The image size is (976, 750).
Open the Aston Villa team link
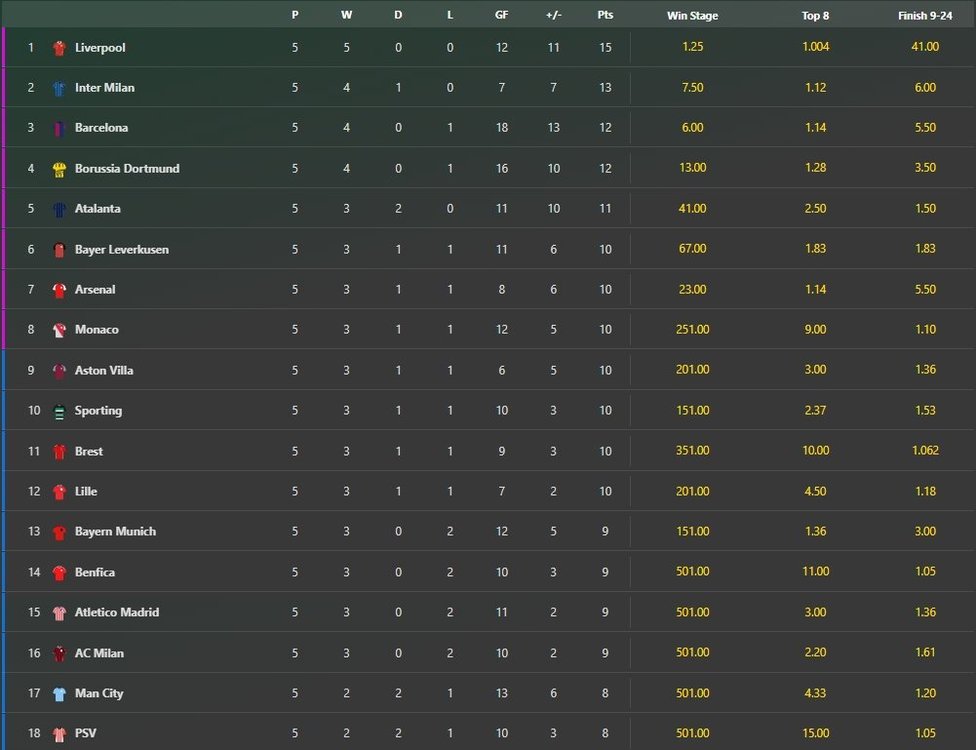point(104,370)
